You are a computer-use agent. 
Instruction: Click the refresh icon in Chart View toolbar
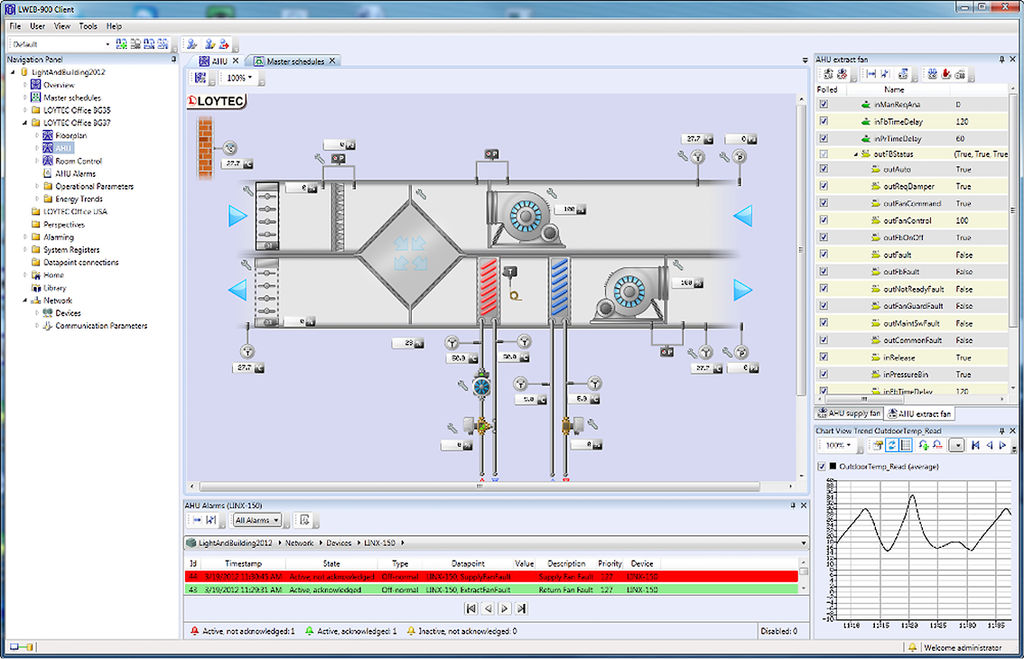coord(891,445)
